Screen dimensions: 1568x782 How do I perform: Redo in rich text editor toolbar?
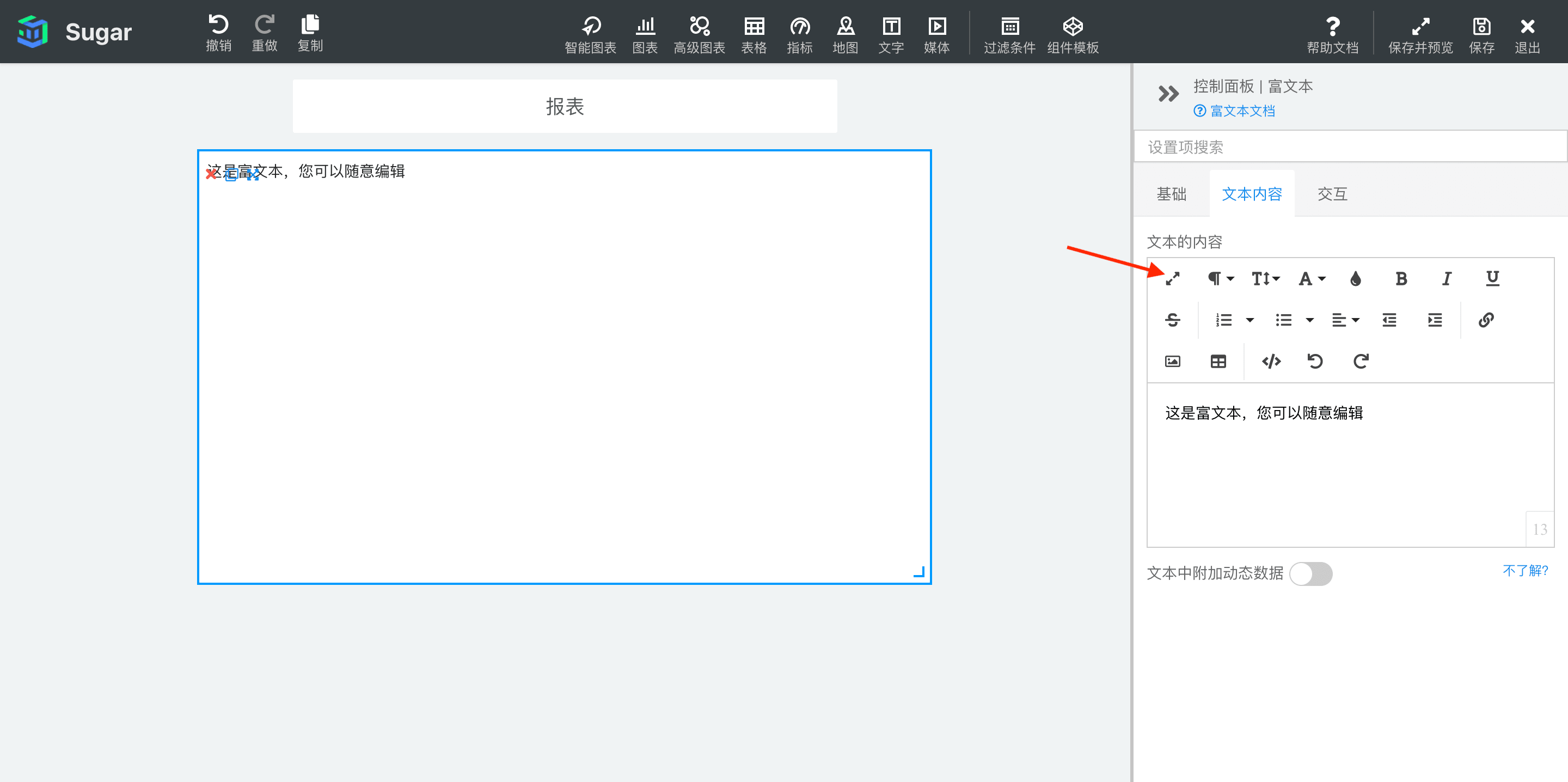point(1361,361)
